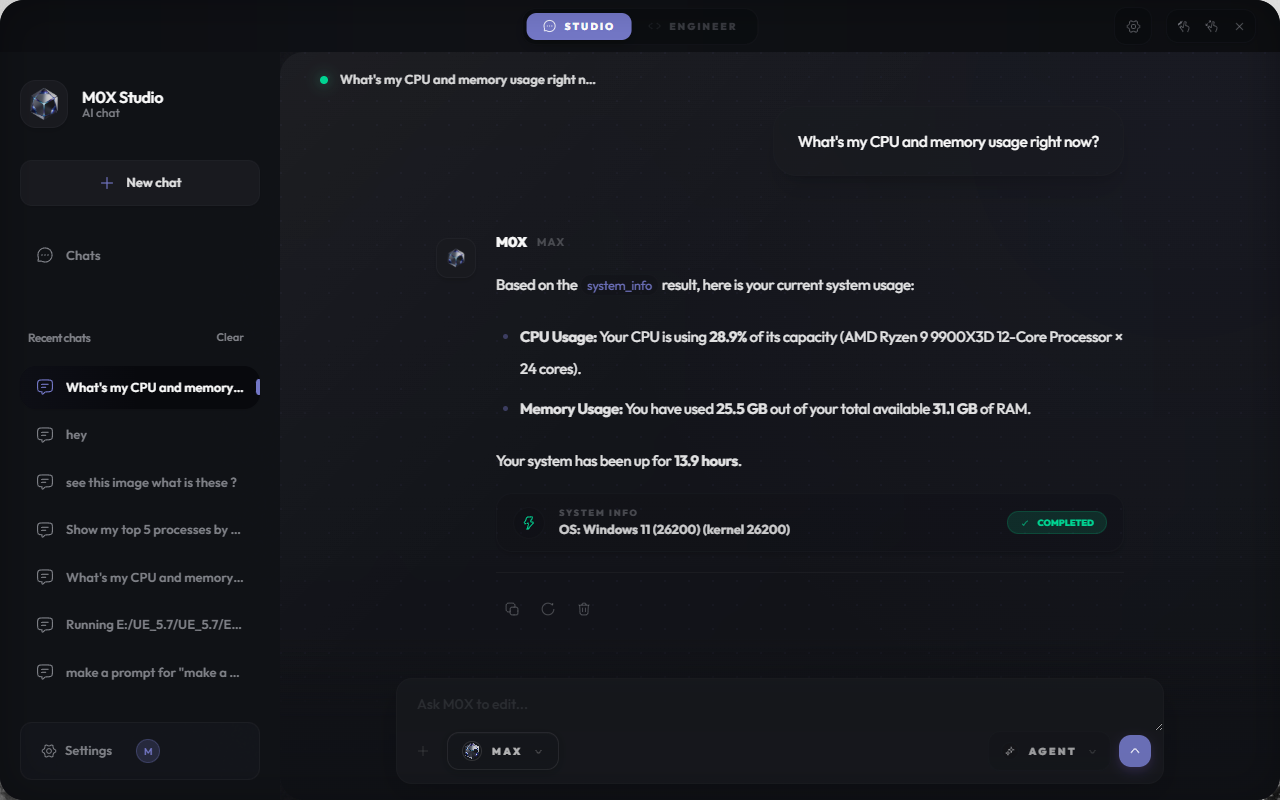
Task: Start a New chat
Action: coord(140,183)
